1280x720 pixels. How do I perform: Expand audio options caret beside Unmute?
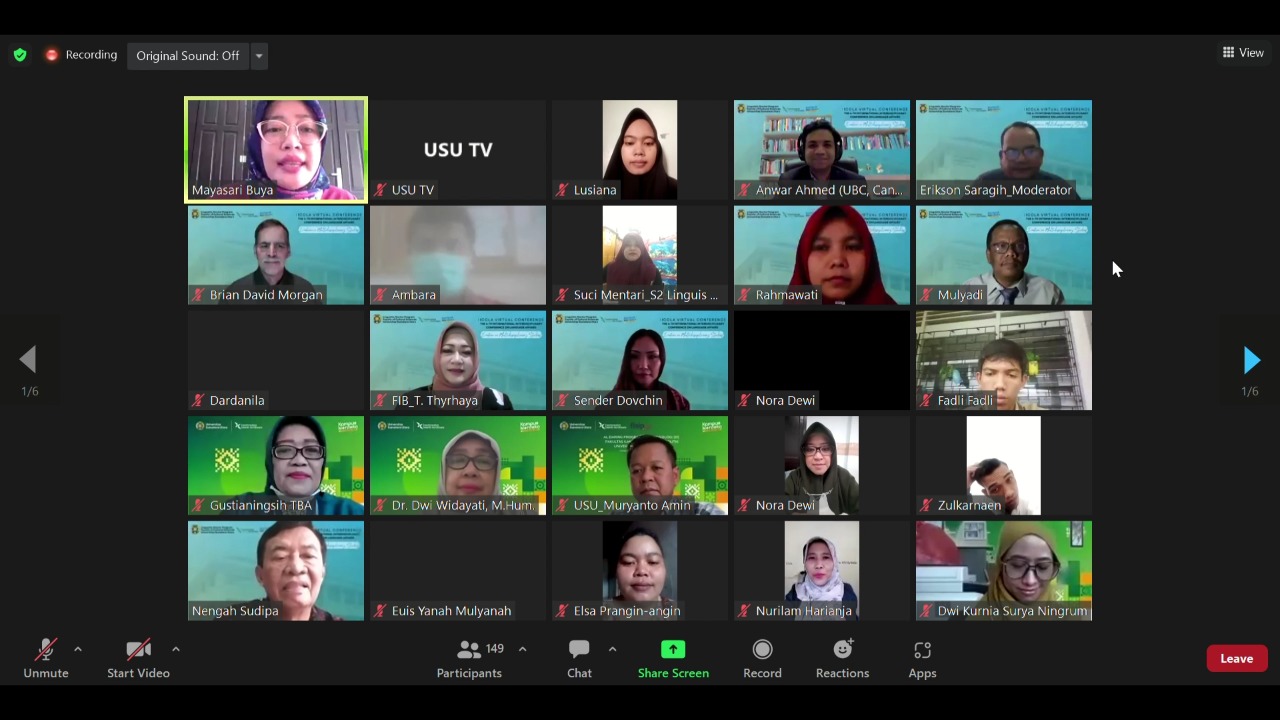coord(78,649)
